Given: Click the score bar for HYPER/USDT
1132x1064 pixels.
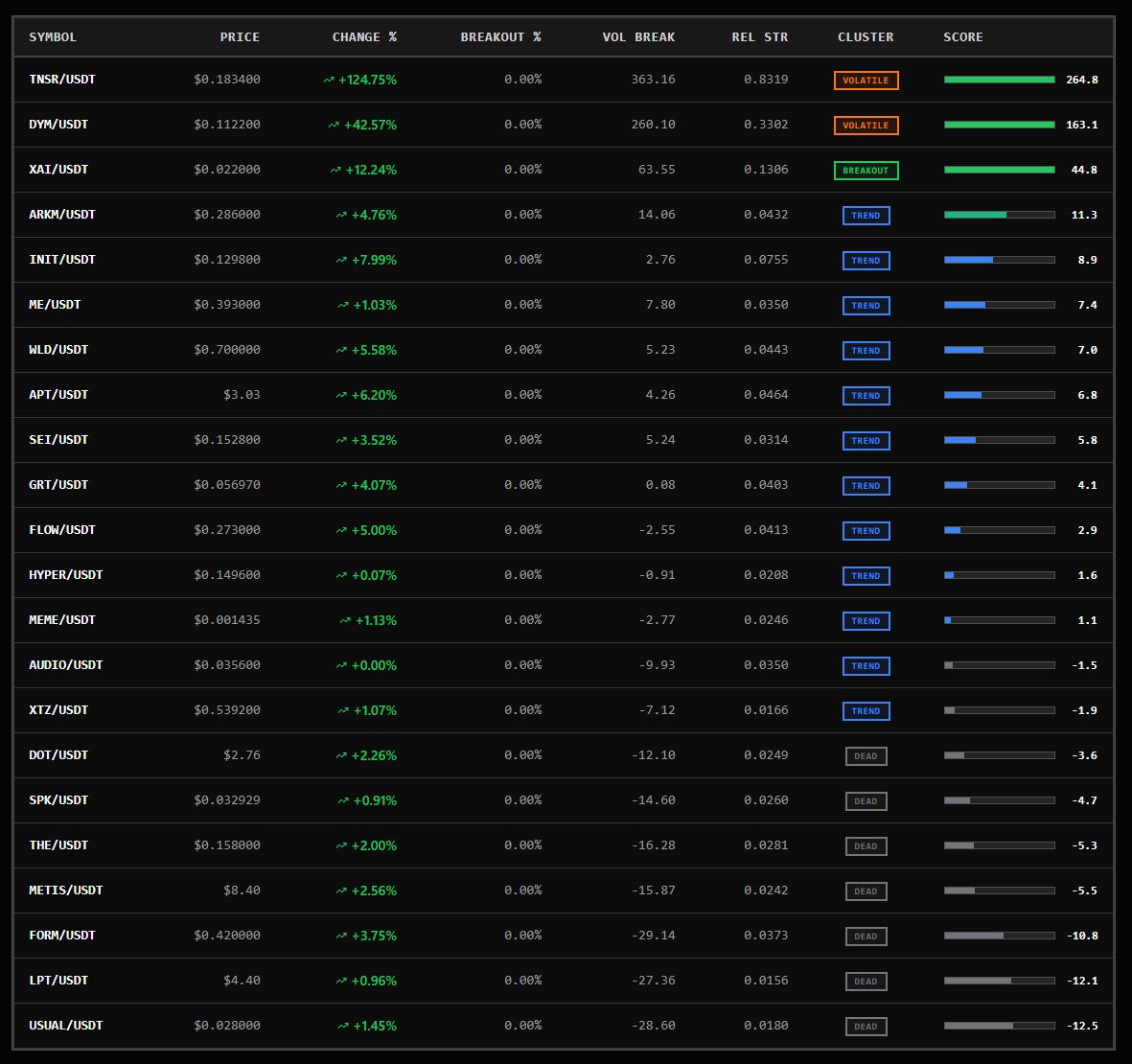Looking at the screenshot, I should pyautogui.click(x=1000, y=575).
